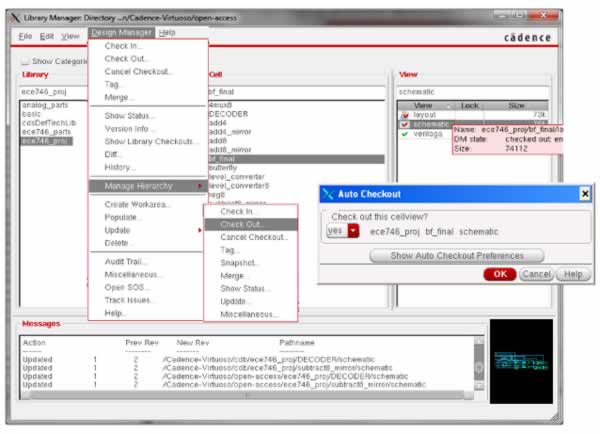Screen dimensions: 600x434
Task: Open the Design Manager menu
Action: pos(121,33)
